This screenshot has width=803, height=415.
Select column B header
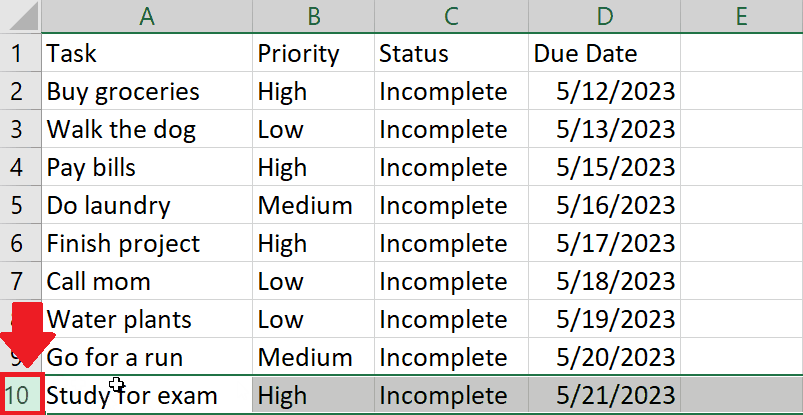pos(313,16)
